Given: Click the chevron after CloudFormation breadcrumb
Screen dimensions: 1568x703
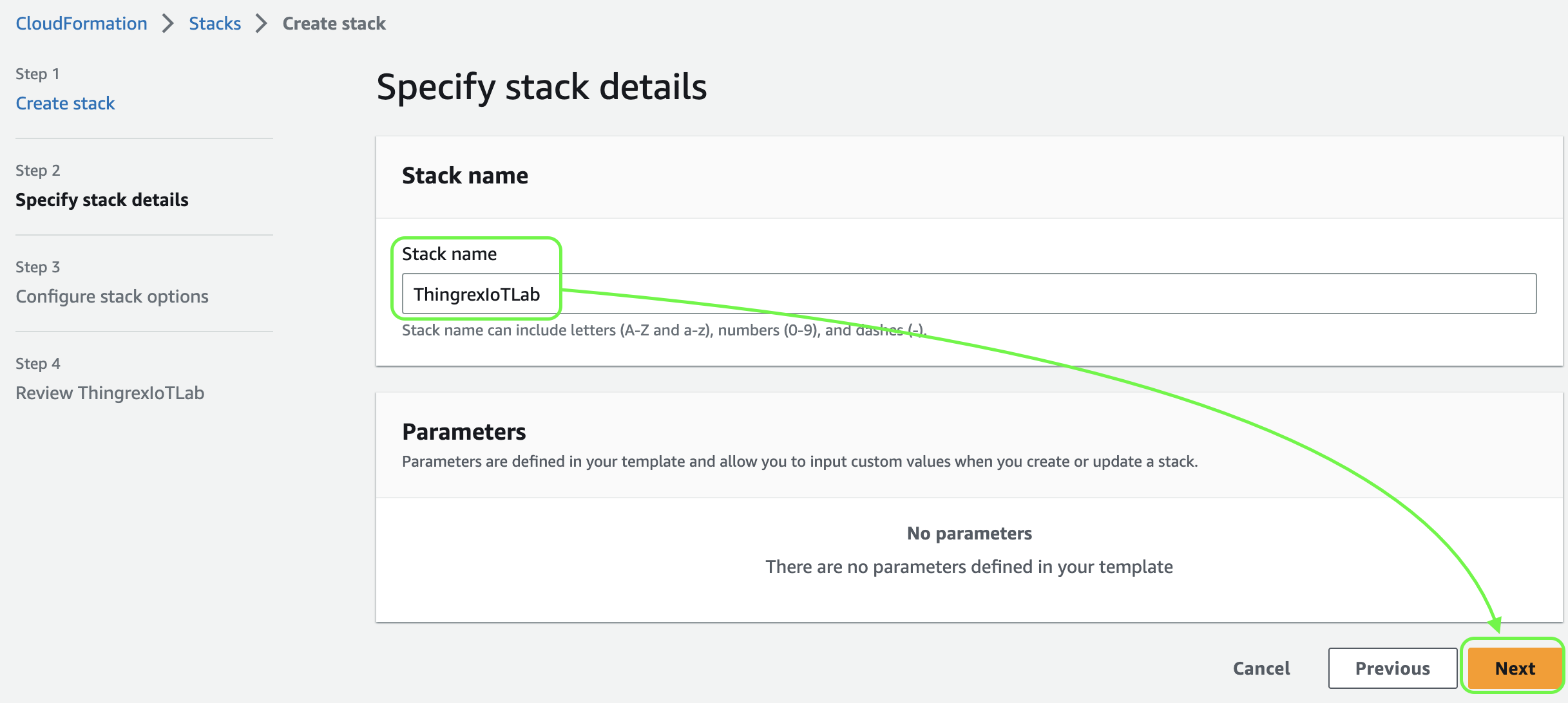Looking at the screenshot, I should pyautogui.click(x=167, y=23).
